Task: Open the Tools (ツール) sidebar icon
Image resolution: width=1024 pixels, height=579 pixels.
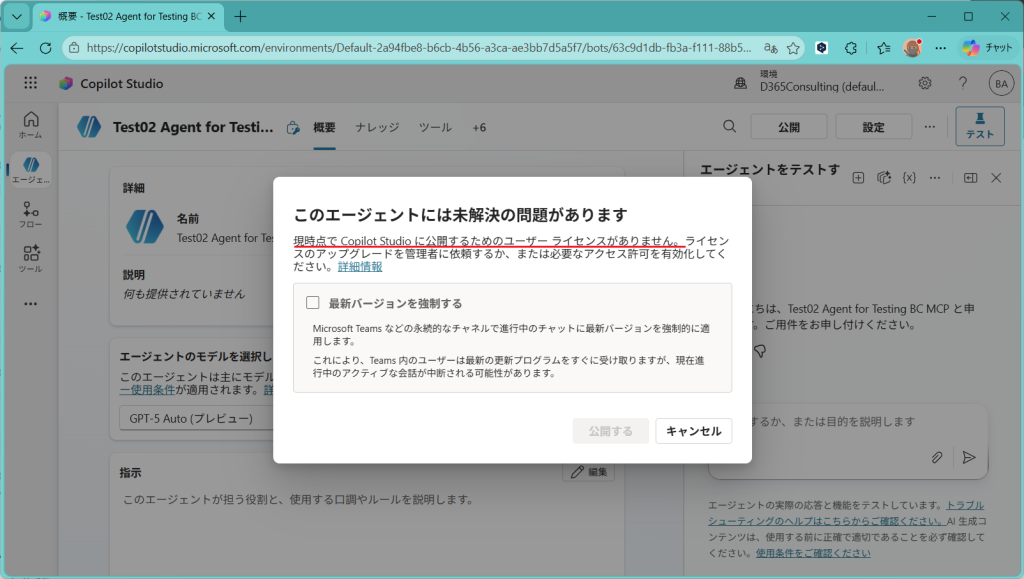Action: [31, 258]
